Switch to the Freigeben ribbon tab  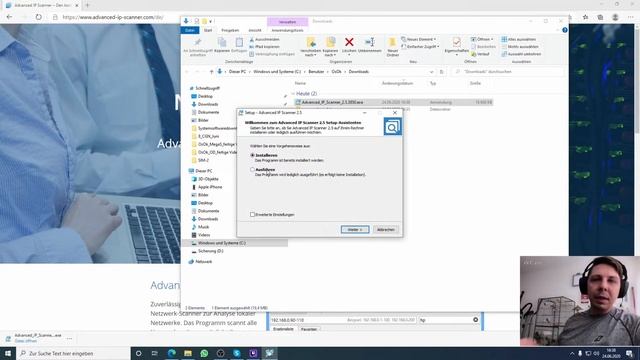point(230,30)
